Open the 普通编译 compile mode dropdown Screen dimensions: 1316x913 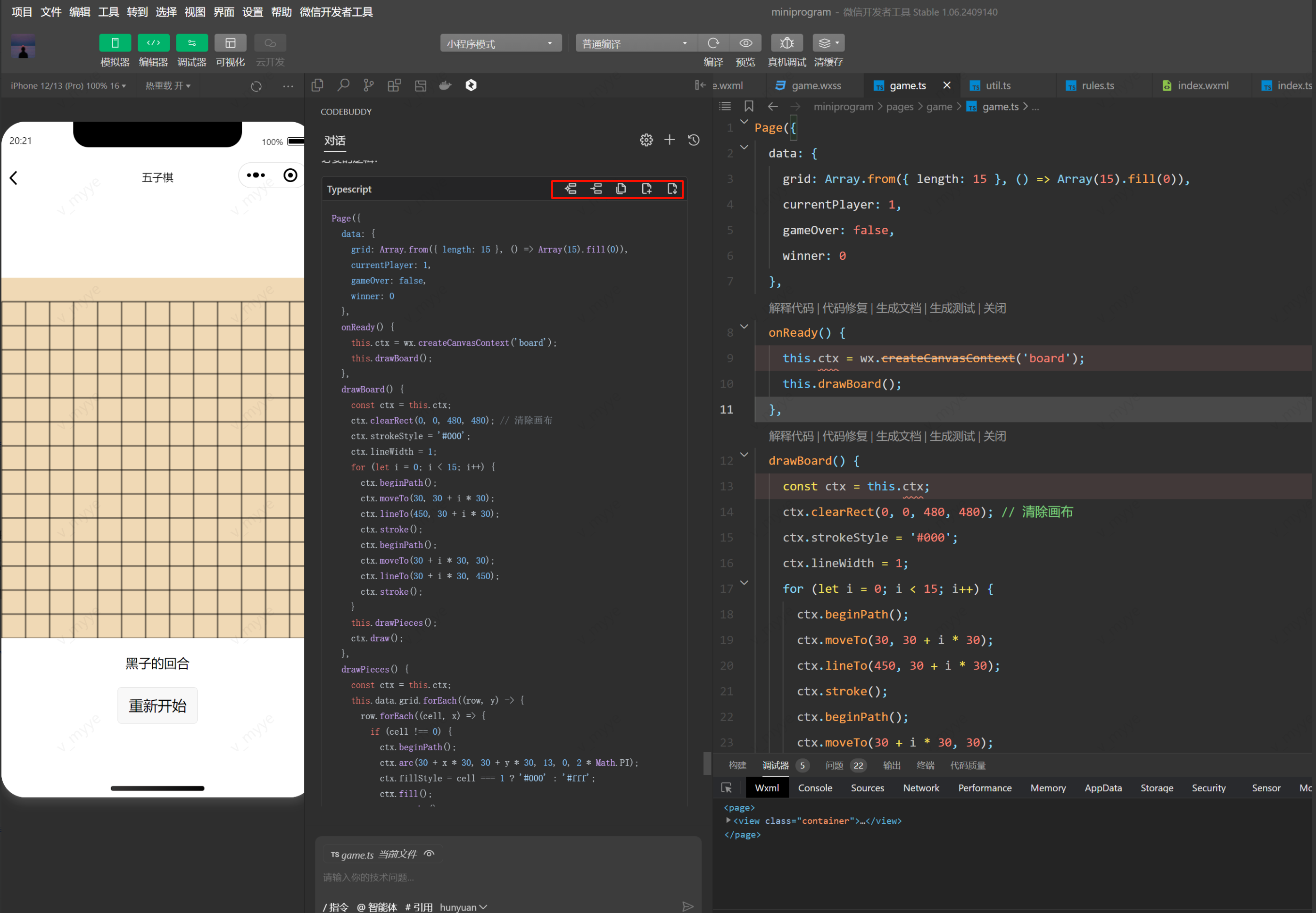pos(636,43)
